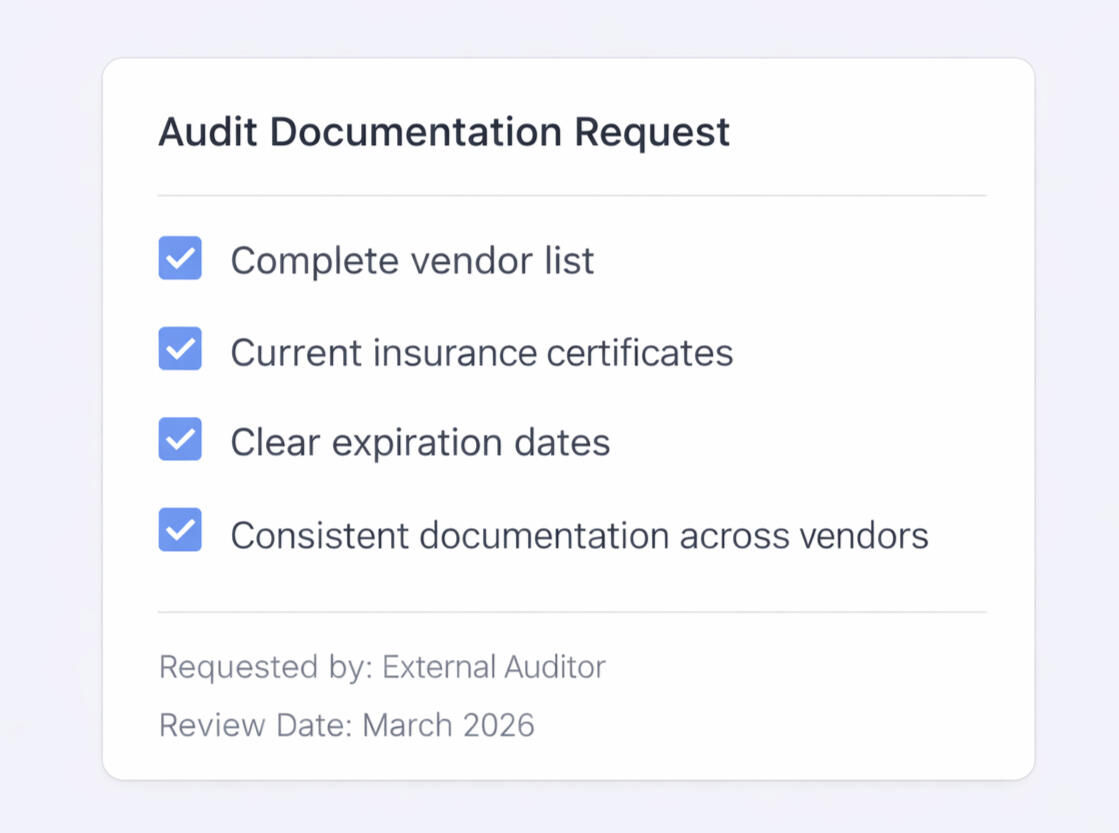
Task: Click the Audit Documentation Request heading
Action: [444, 133]
